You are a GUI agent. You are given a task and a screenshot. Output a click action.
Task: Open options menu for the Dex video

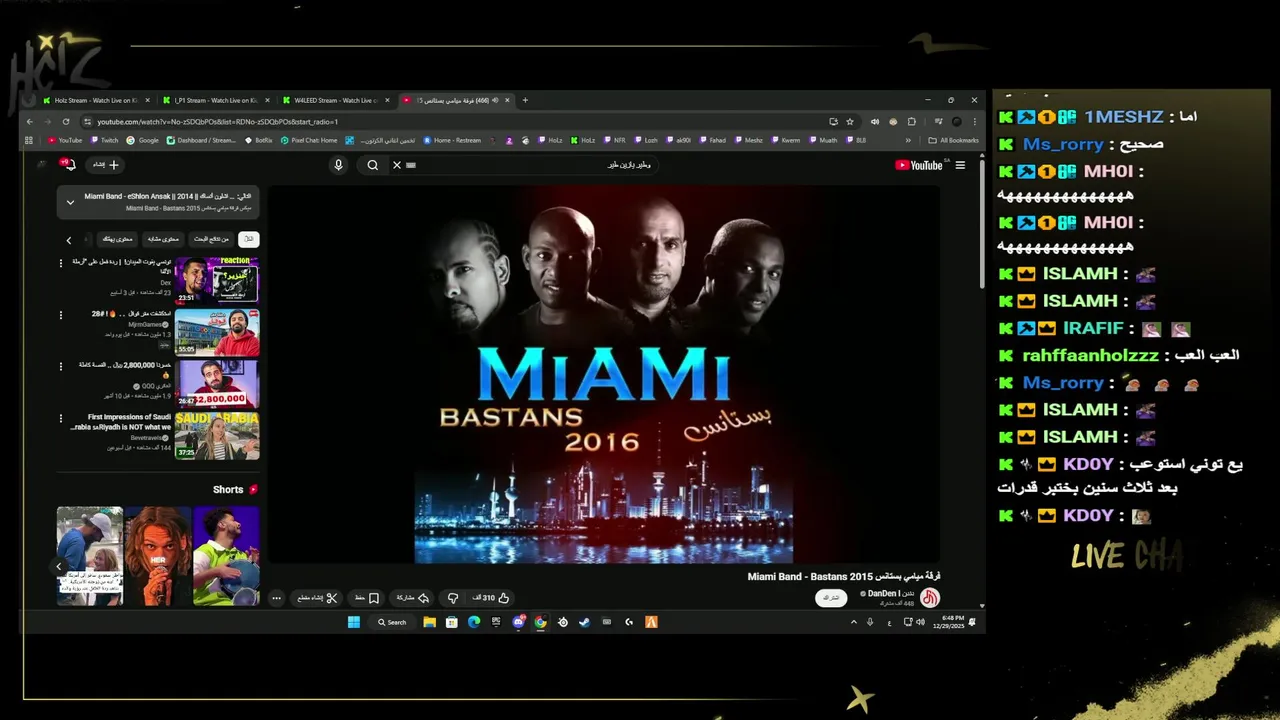pos(62,263)
